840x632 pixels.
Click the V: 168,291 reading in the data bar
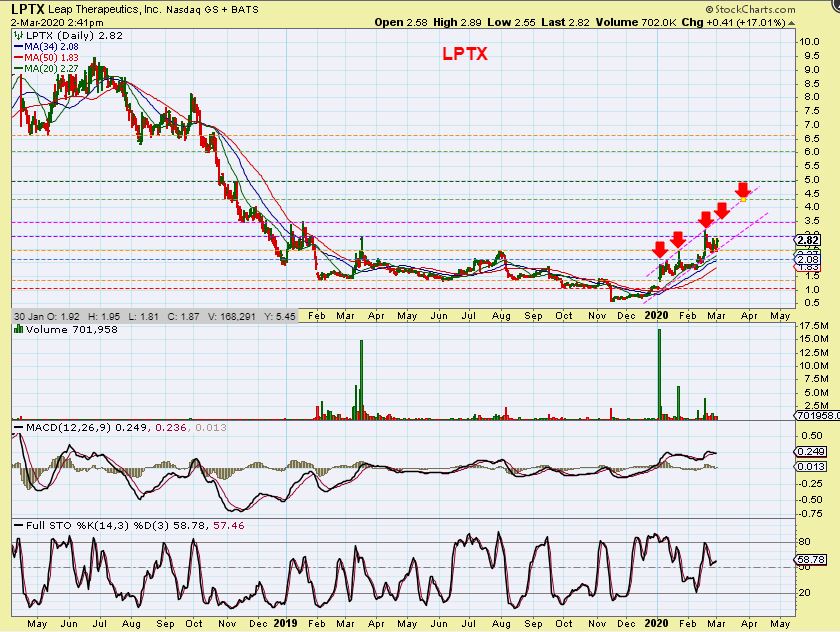point(231,317)
